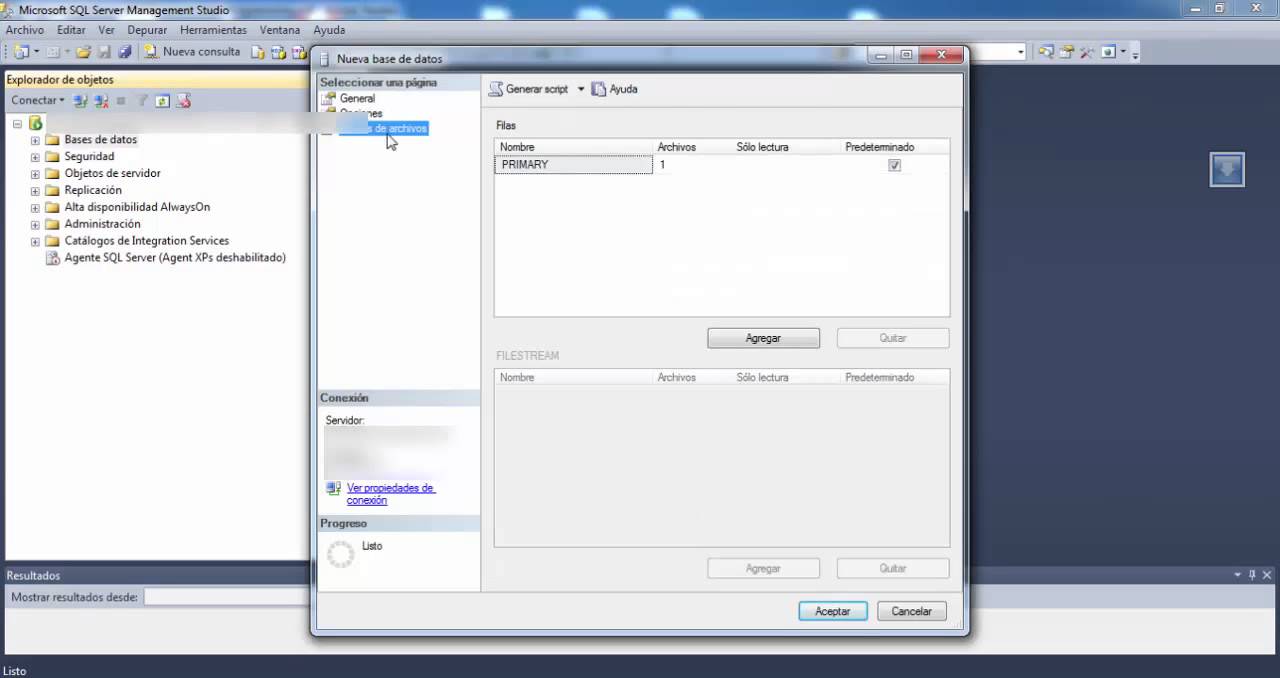Image resolution: width=1280 pixels, height=678 pixels.
Task: Open the Resultados panel position dropdown
Action: [1238, 575]
